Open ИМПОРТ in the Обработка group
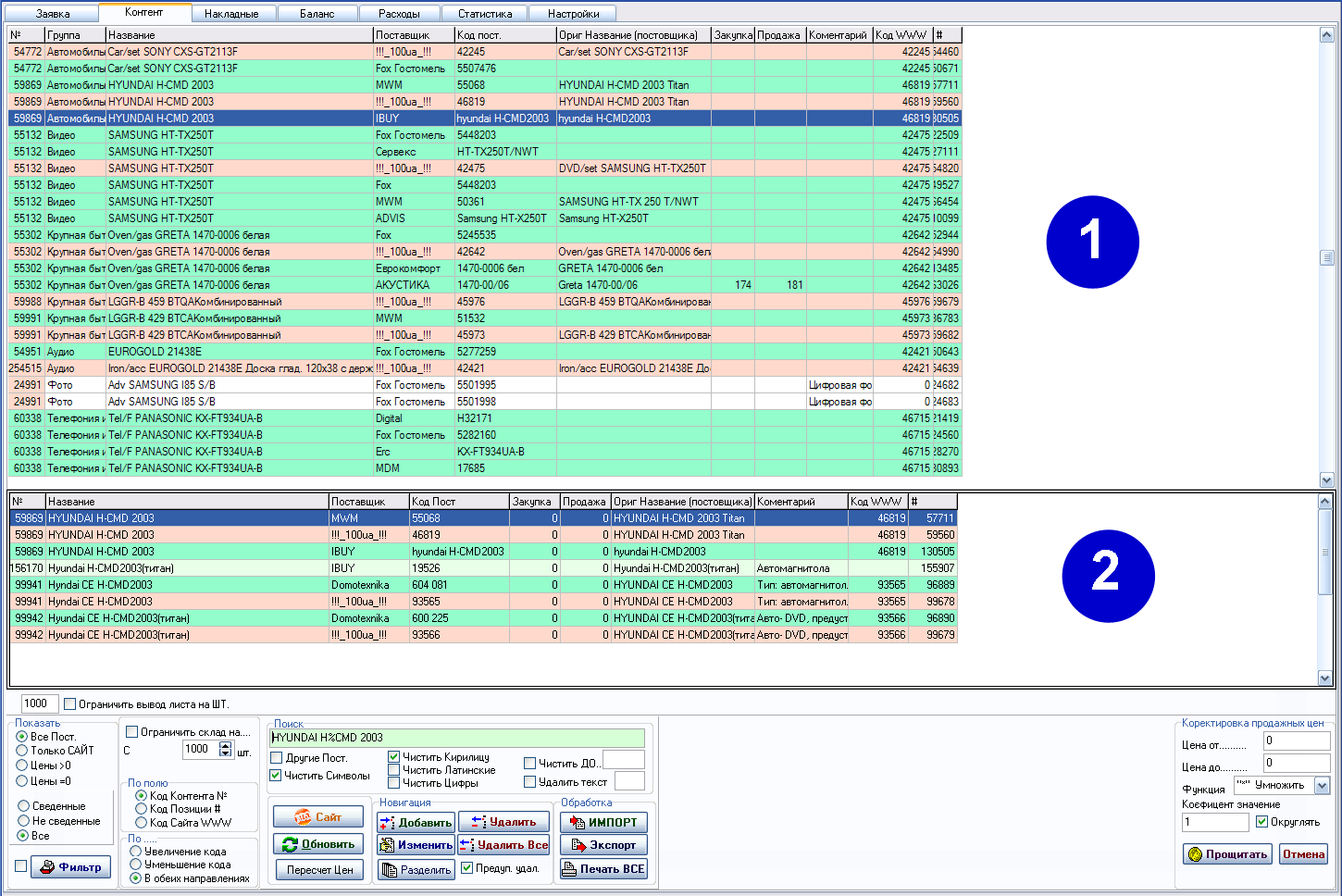 coord(603,822)
